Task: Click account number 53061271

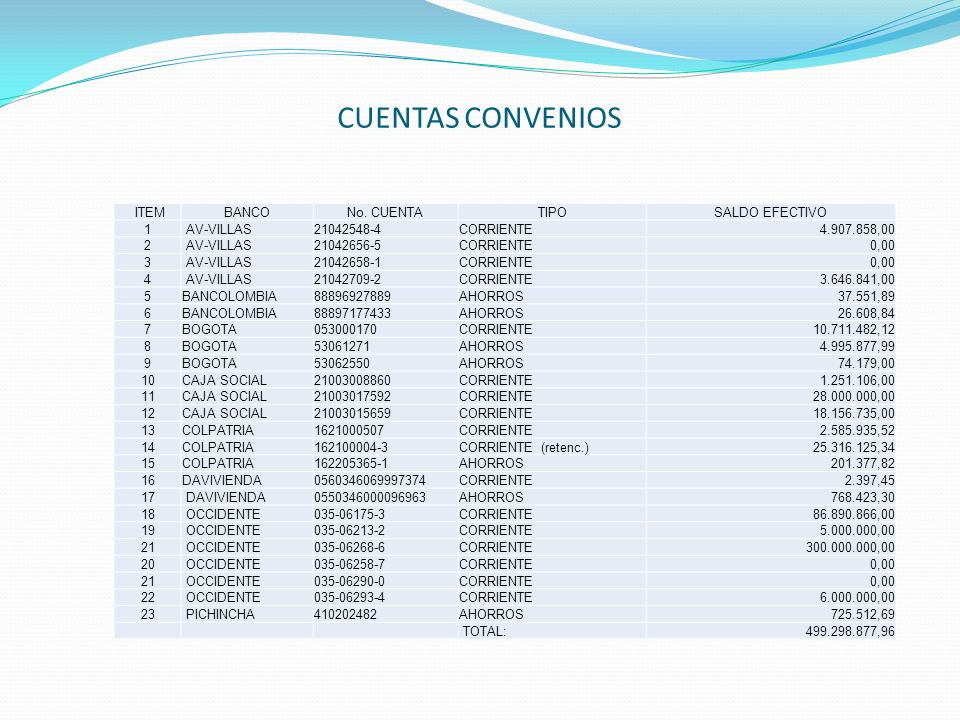Action: 342,347
